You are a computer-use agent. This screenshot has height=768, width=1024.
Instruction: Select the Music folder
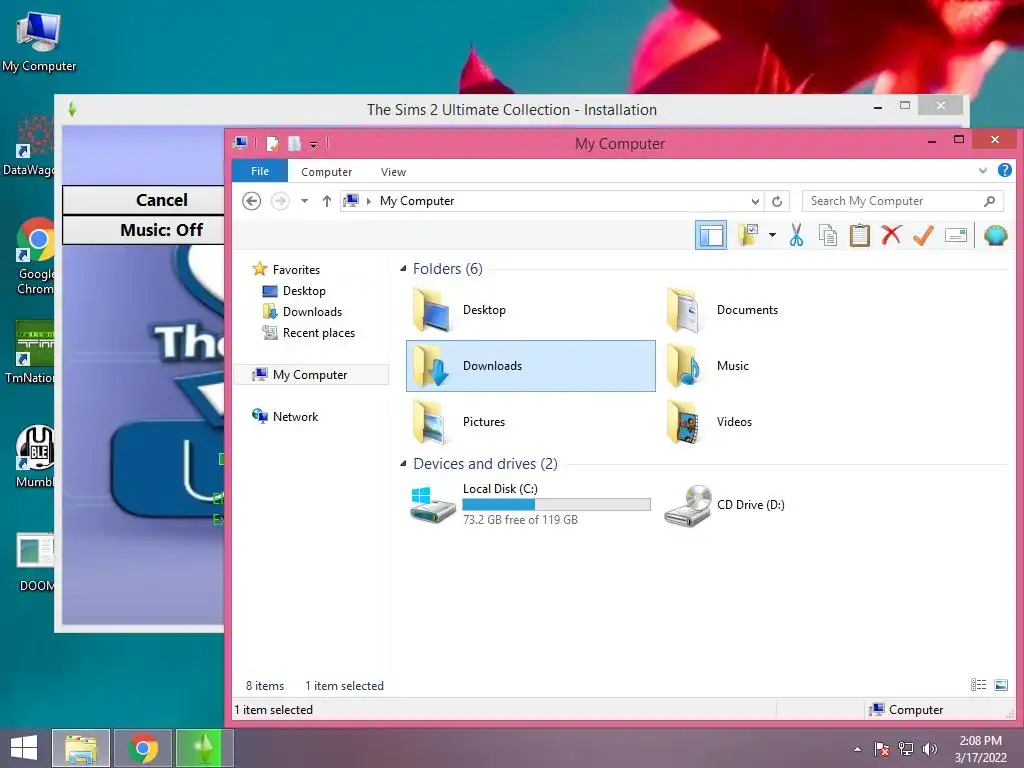click(784, 366)
